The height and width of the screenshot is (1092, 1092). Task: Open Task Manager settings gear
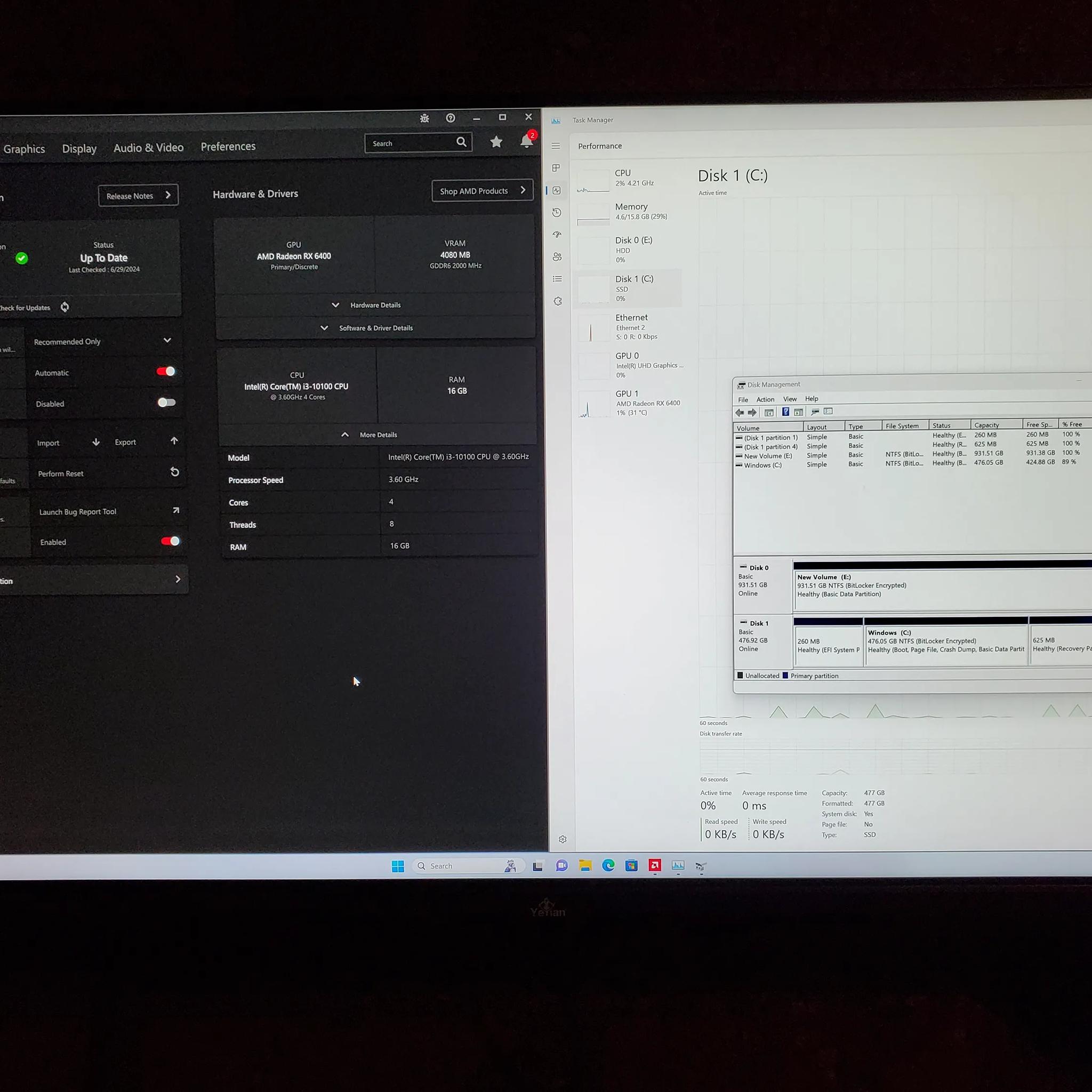click(x=563, y=839)
